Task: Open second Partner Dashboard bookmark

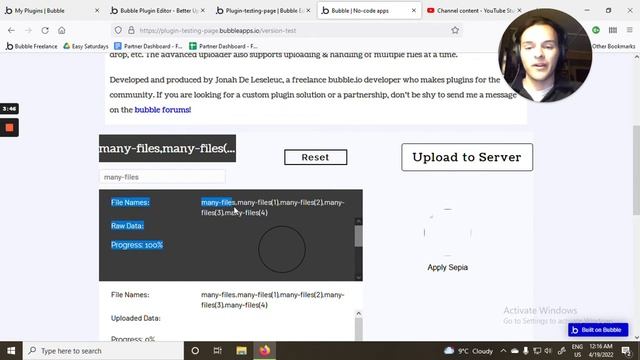Action: click(x=223, y=46)
